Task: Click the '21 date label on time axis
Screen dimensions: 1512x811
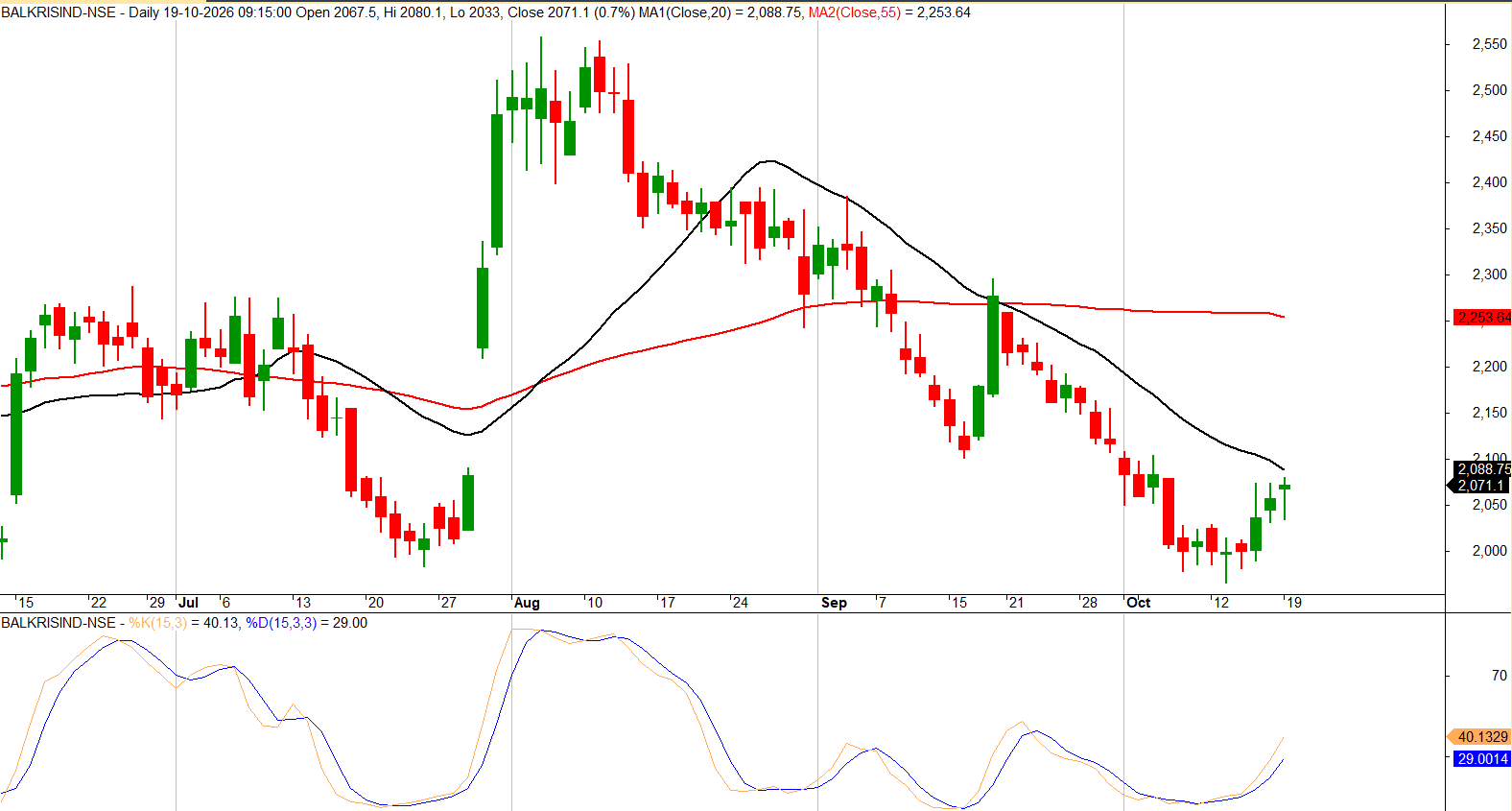Action: click(x=1015, y=603)
